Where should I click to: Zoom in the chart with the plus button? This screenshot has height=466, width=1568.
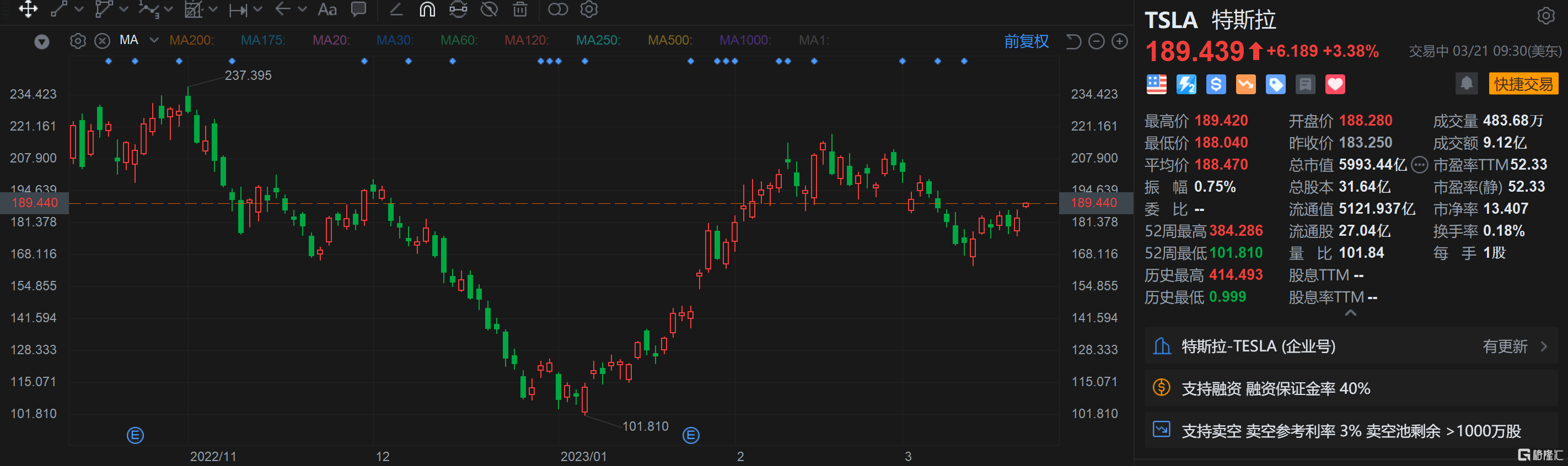1120,41
